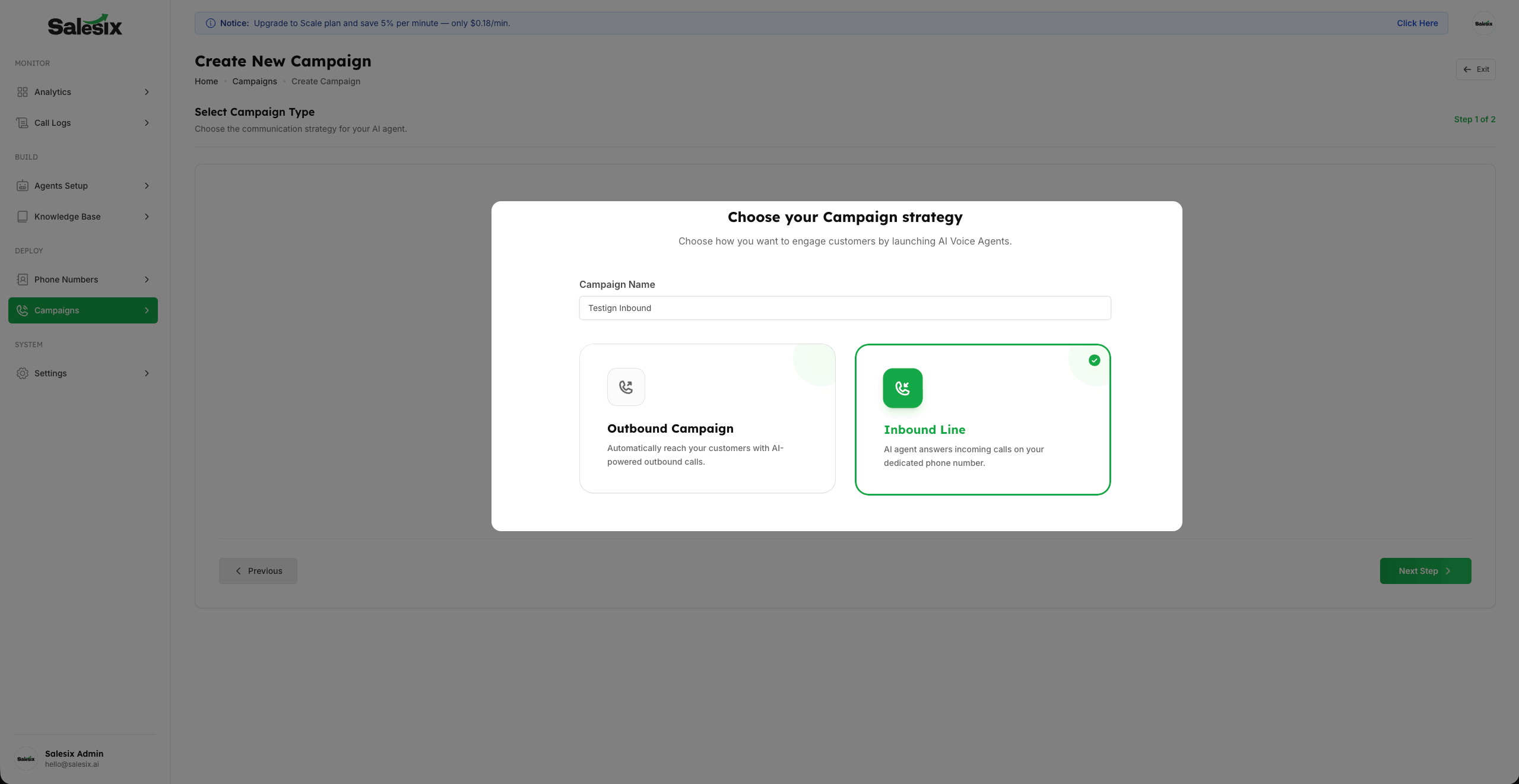Expand the Analytics chevron arrow
The width and height of the screenshot is (1519, 784).
(147, 92)
